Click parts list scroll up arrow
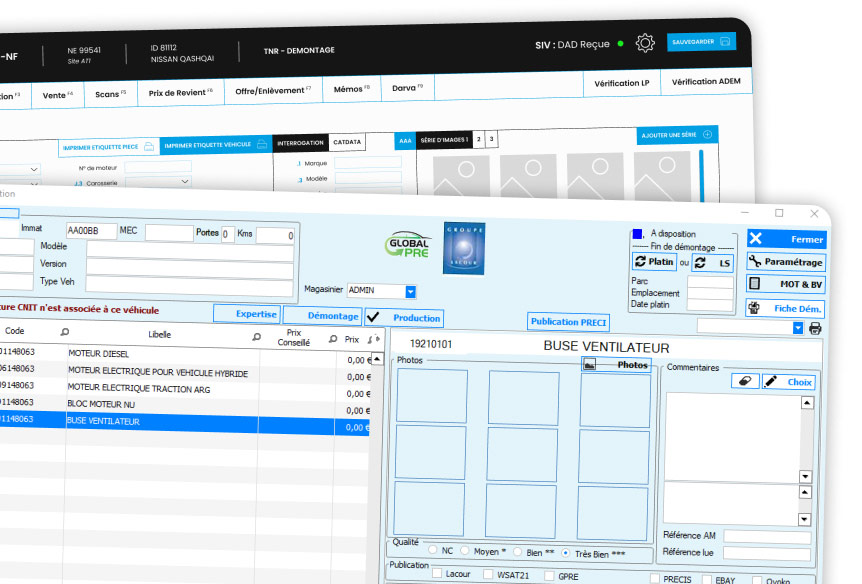 [x=377, y=359]
